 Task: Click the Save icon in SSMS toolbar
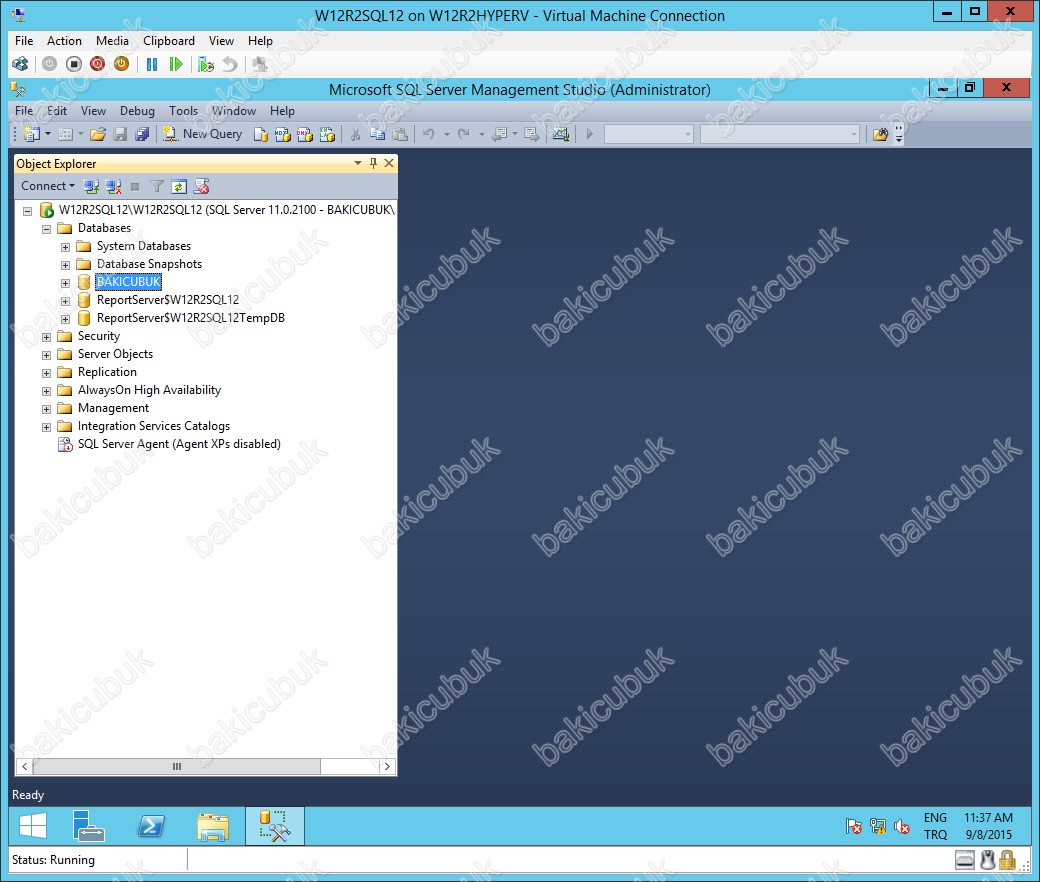(x=120, y=135)
